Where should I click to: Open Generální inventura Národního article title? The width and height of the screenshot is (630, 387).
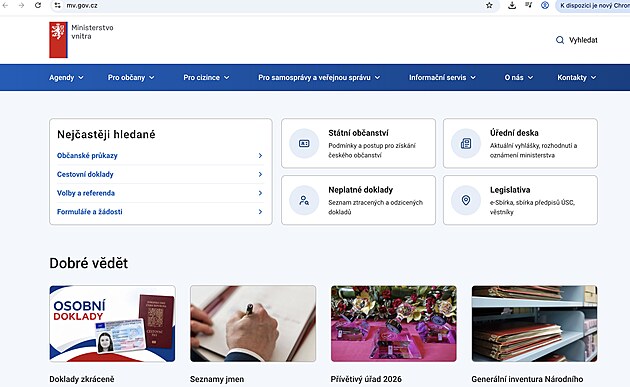pos(527,379)
